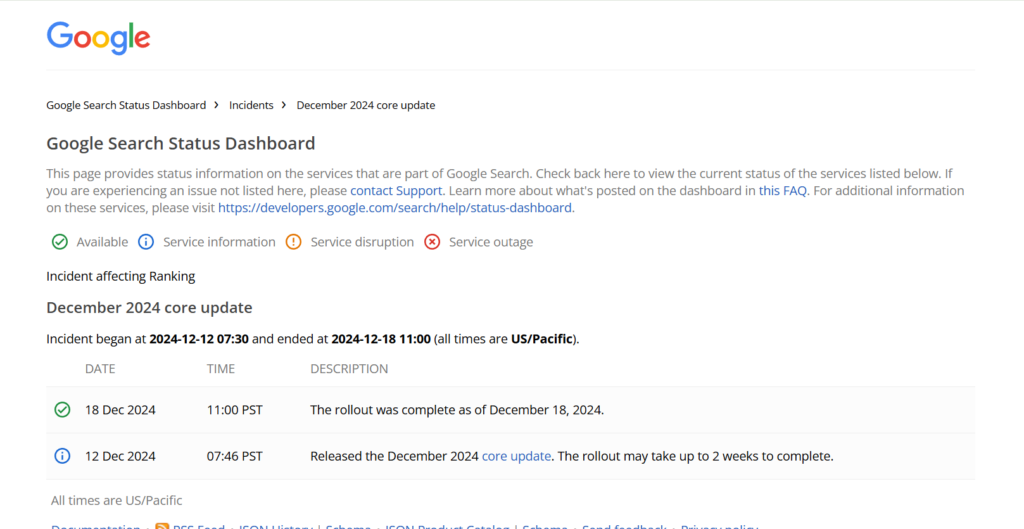Click the red Service outage legend icon
The image size is (1024, 529).
(x=432, y=242)
